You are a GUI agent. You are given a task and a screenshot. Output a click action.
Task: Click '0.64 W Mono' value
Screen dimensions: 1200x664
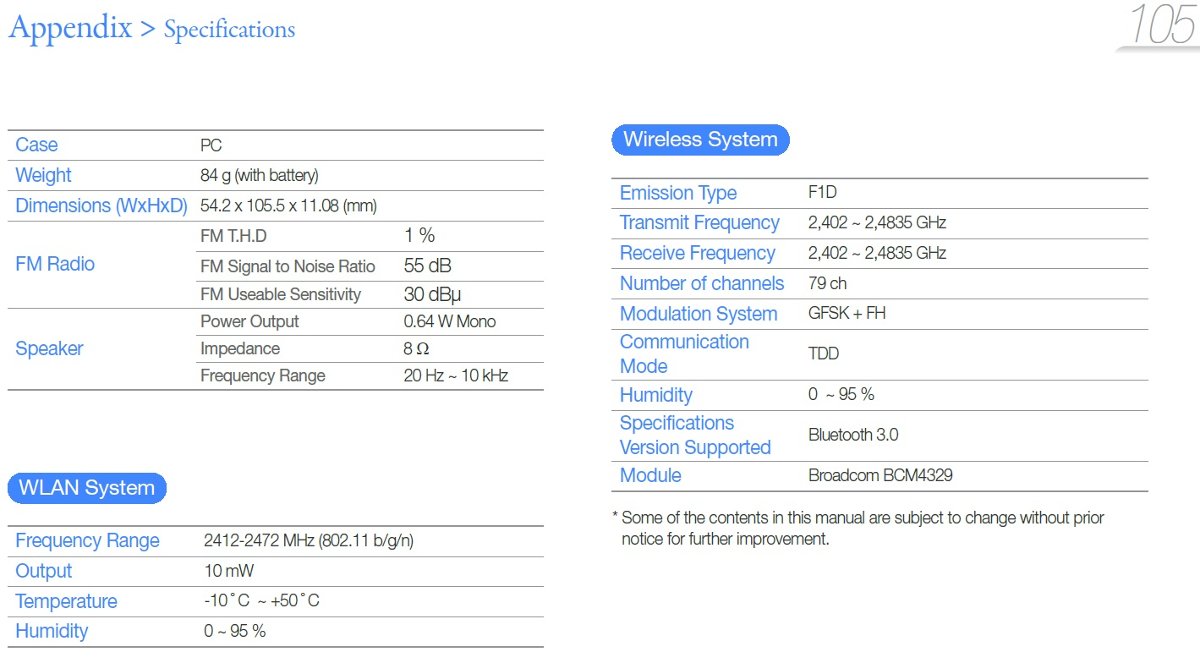click(x=450, y=321)
